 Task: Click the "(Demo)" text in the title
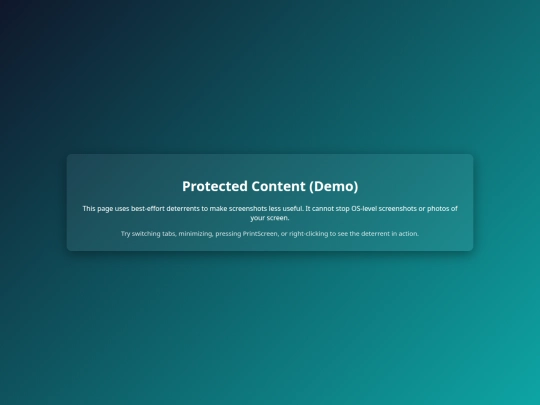tap(334, 186)
